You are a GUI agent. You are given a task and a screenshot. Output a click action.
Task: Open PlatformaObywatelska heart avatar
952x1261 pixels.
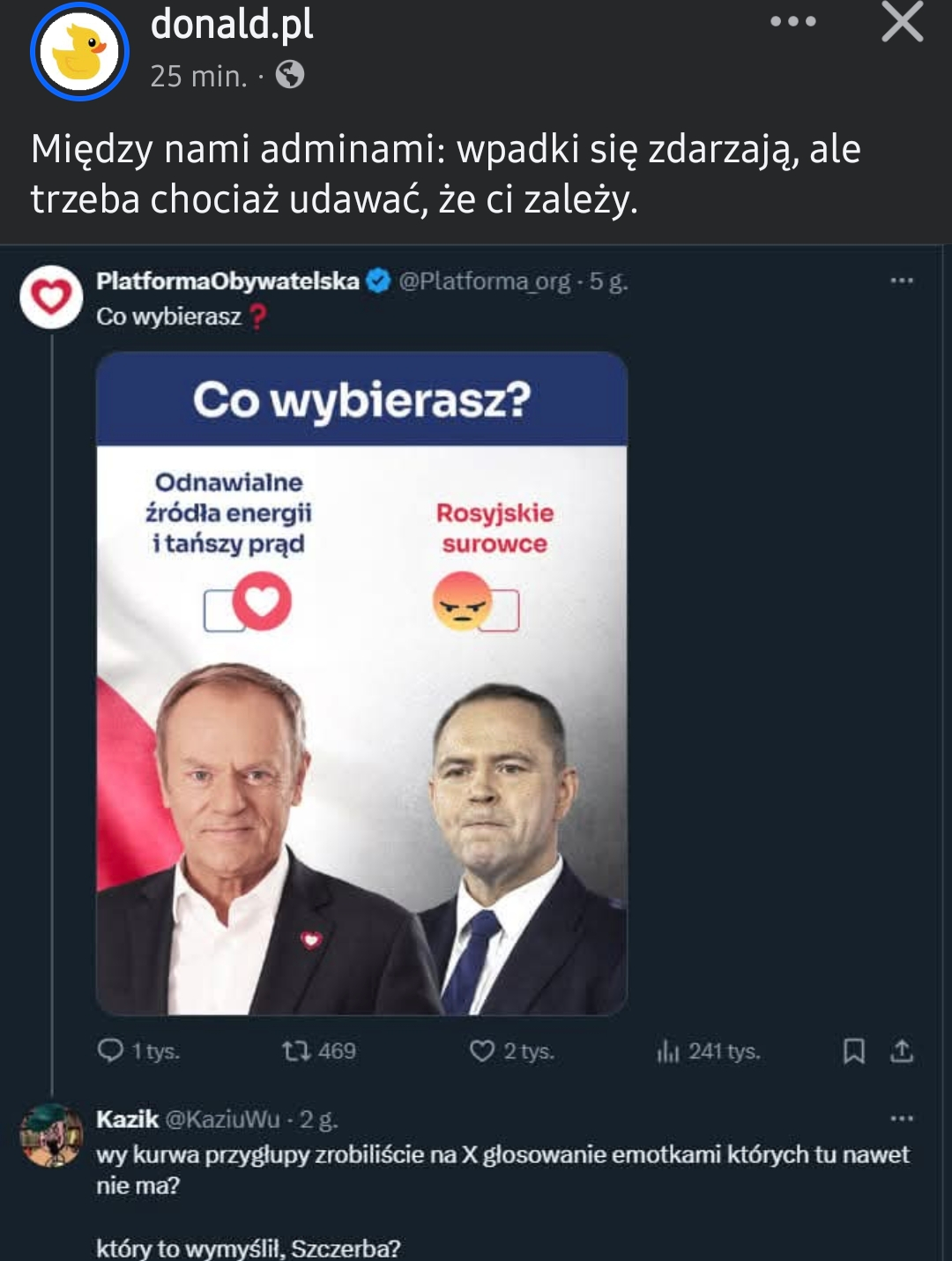51,297
